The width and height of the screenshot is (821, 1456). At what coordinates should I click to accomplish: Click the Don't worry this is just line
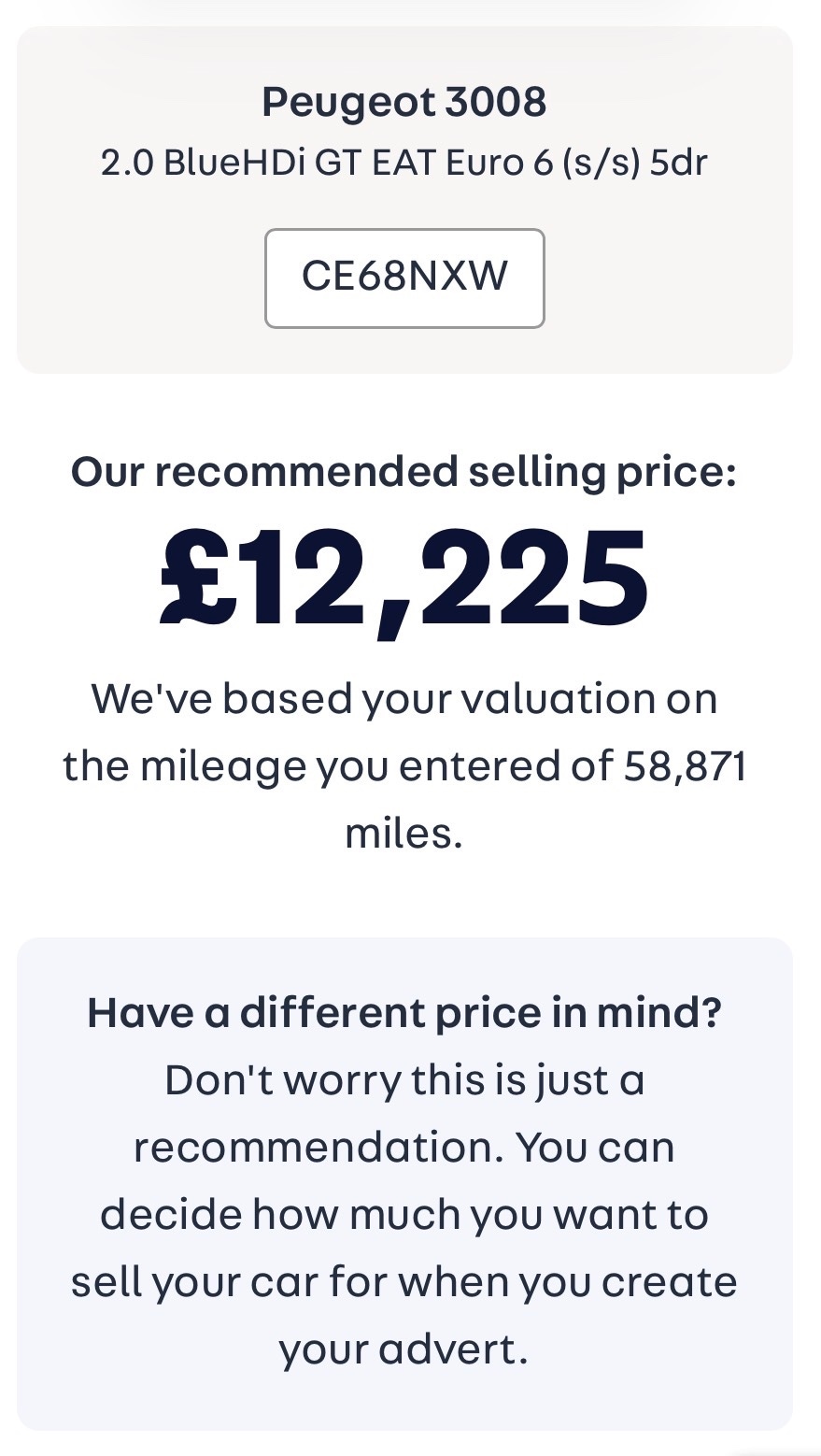click(x=404, y=1080)
